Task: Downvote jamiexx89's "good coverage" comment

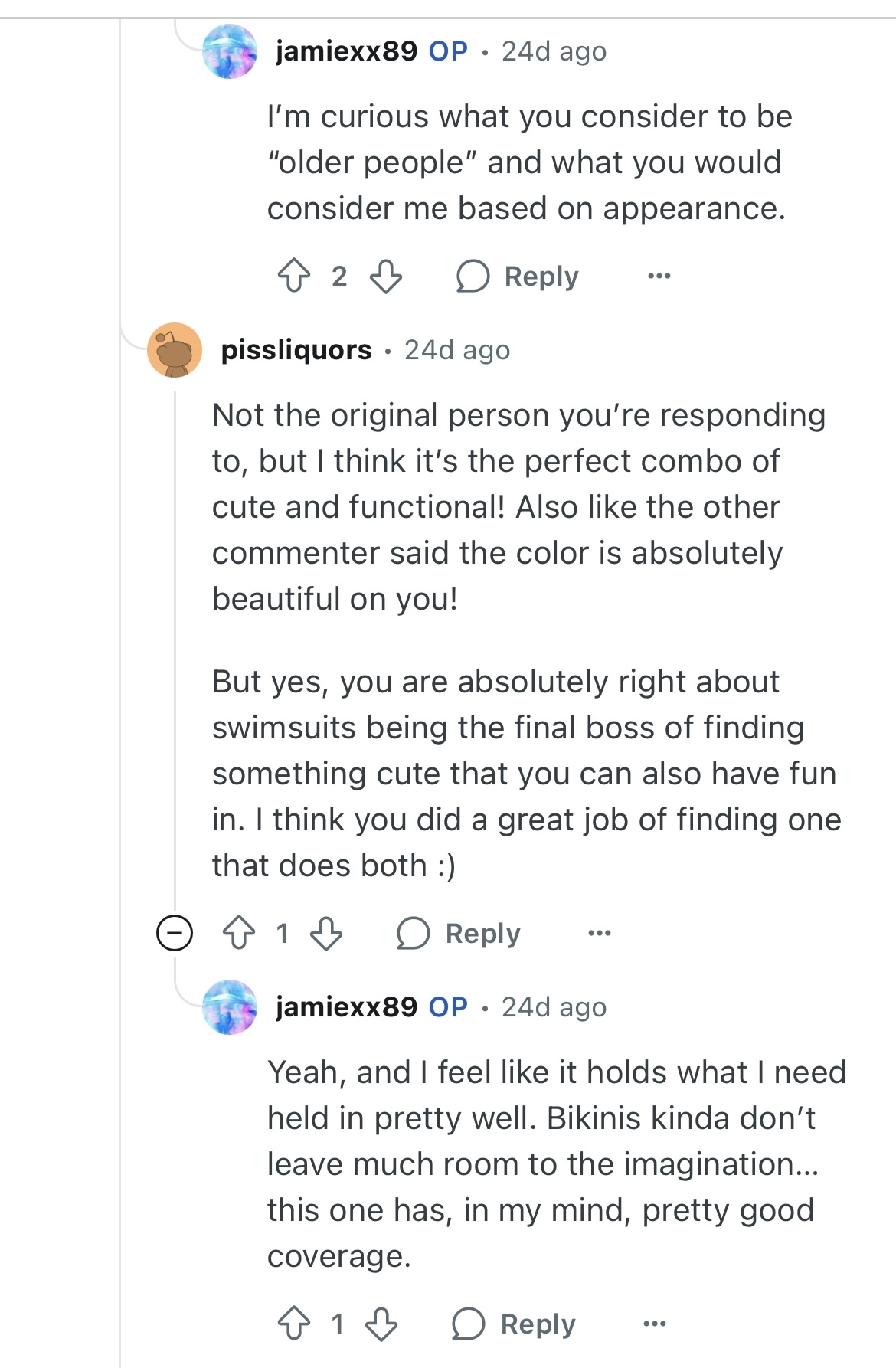Action: click(381, 1324)
